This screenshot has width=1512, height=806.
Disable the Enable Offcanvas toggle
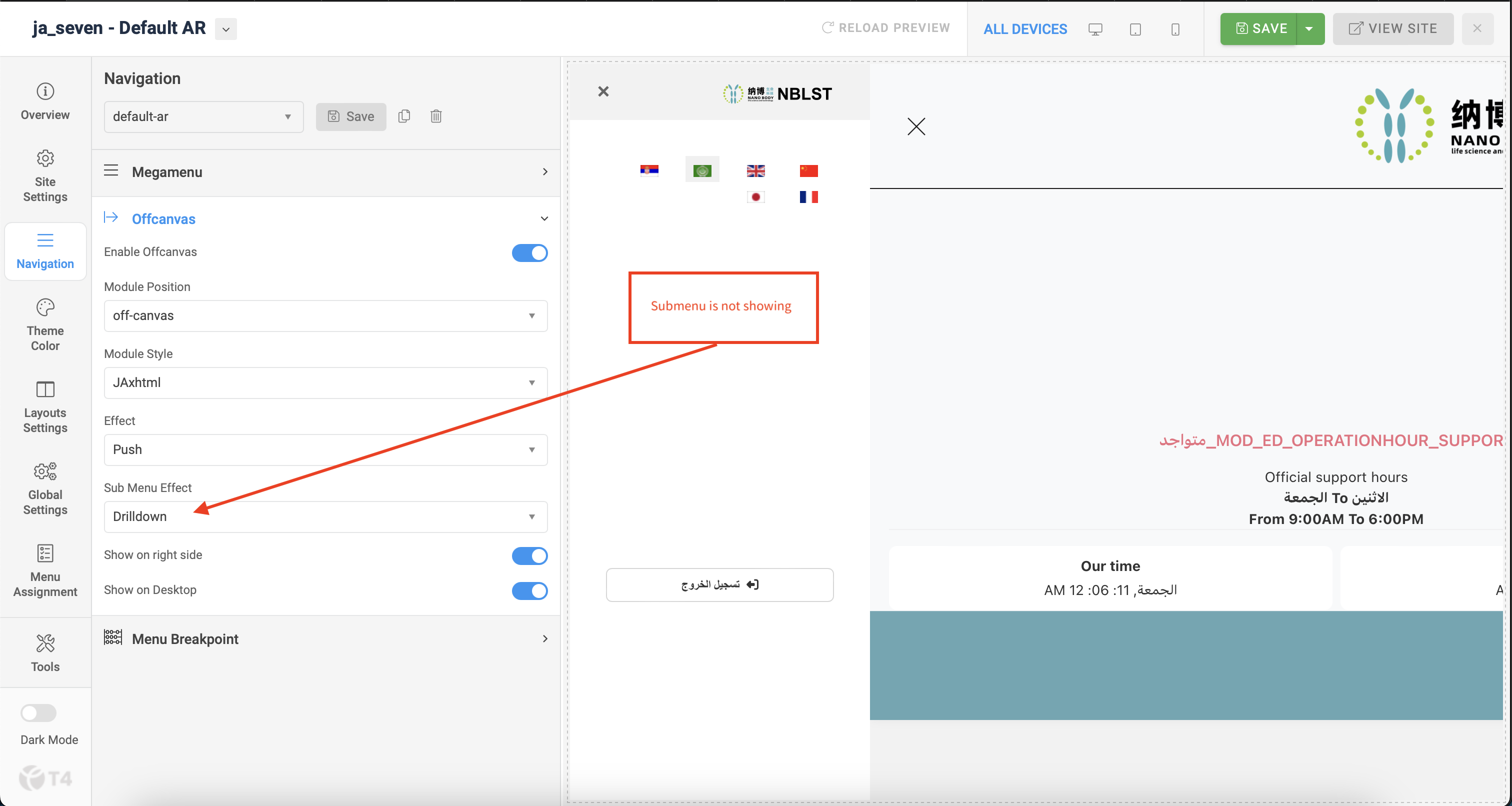529,252
